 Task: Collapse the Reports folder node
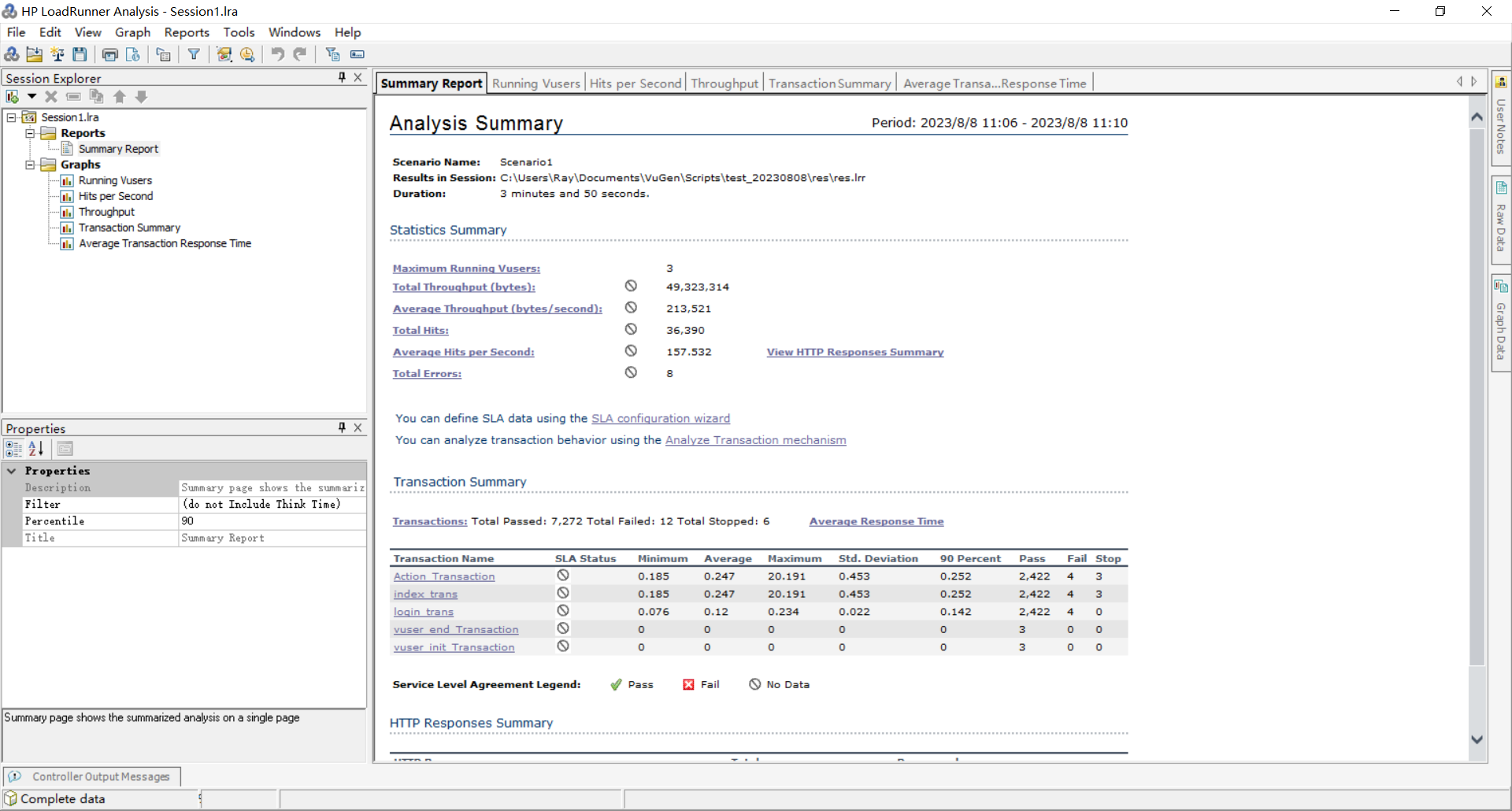(x=30, y=133)
